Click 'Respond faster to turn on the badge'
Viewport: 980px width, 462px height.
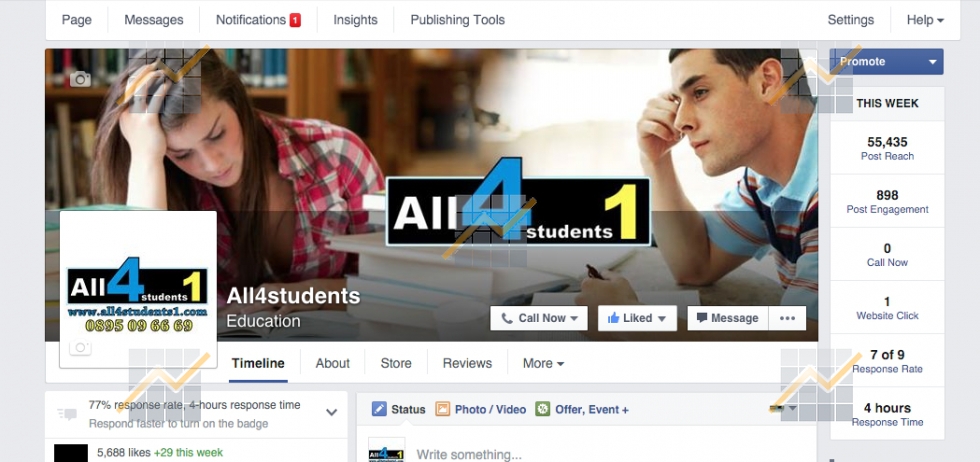[178, 424]
